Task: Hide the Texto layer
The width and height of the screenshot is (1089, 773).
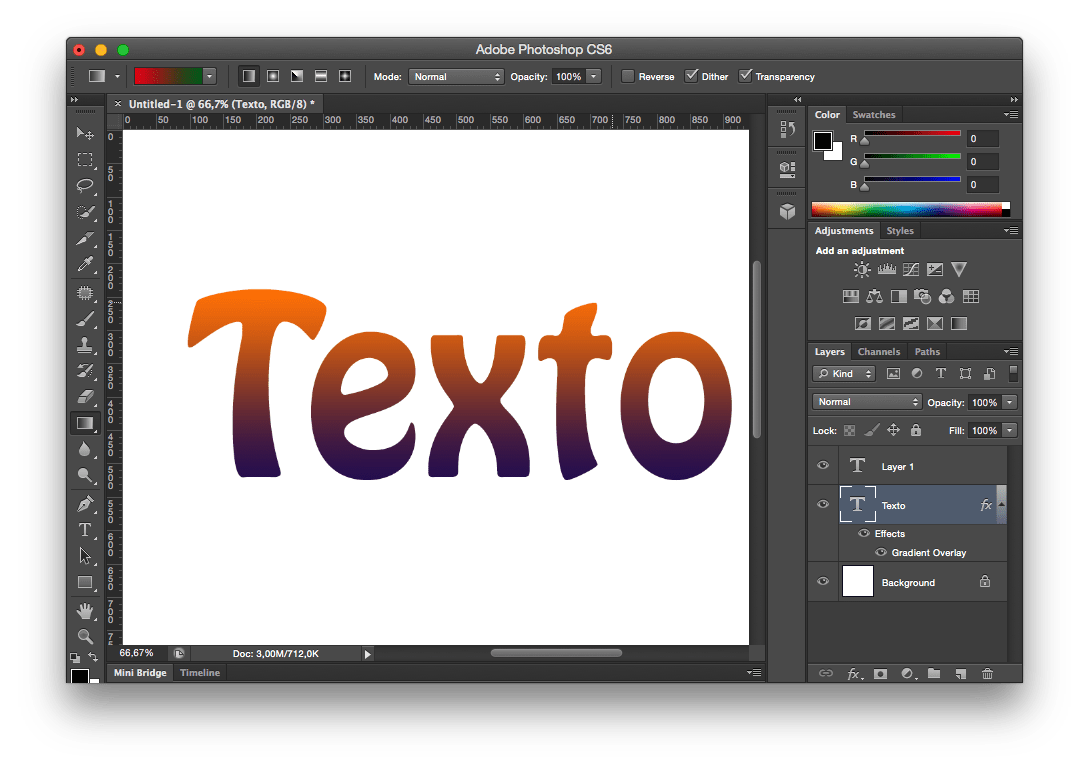Action: point(823,504)
